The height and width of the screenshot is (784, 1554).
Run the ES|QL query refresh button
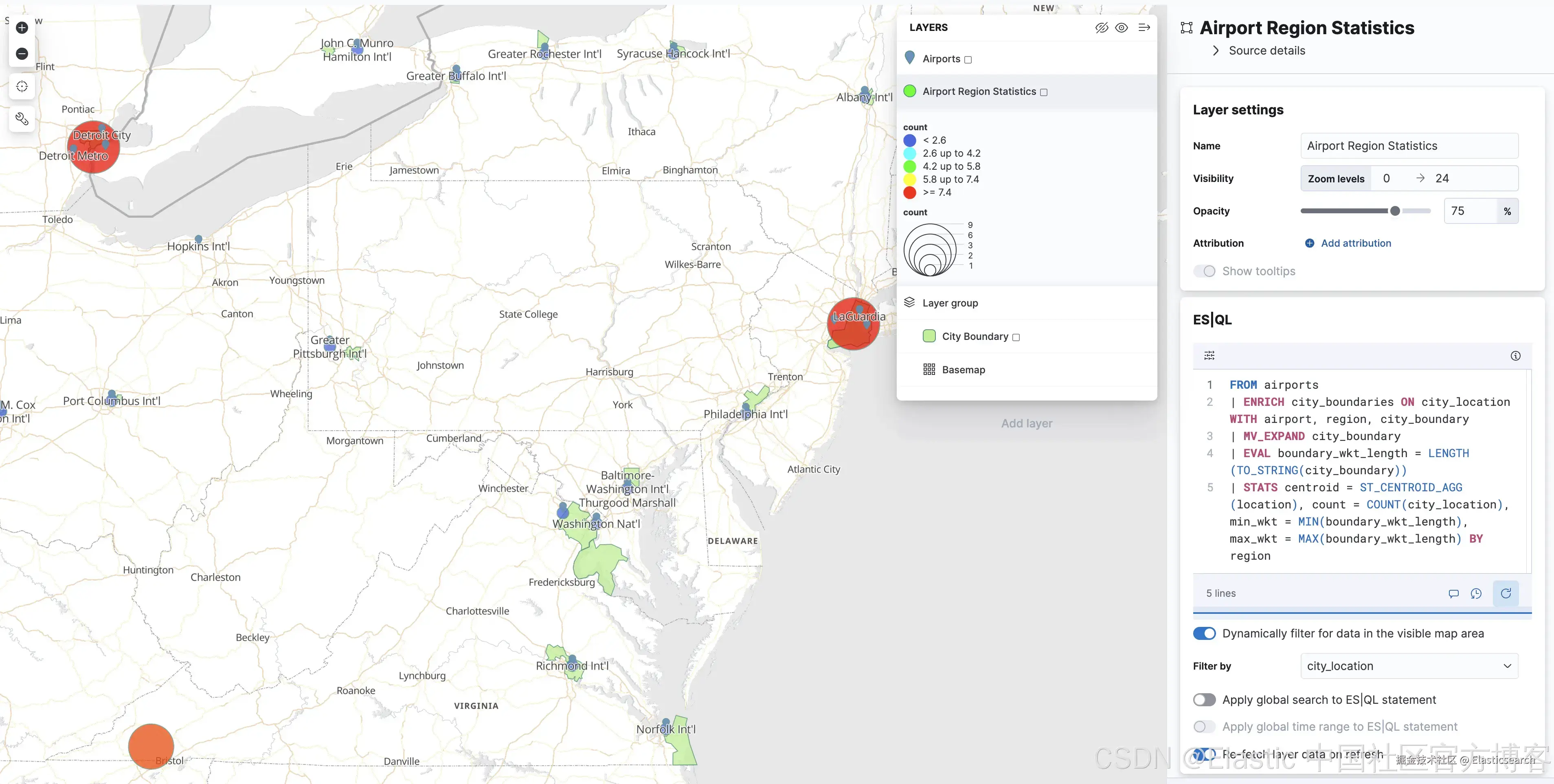coord(1506,593)
